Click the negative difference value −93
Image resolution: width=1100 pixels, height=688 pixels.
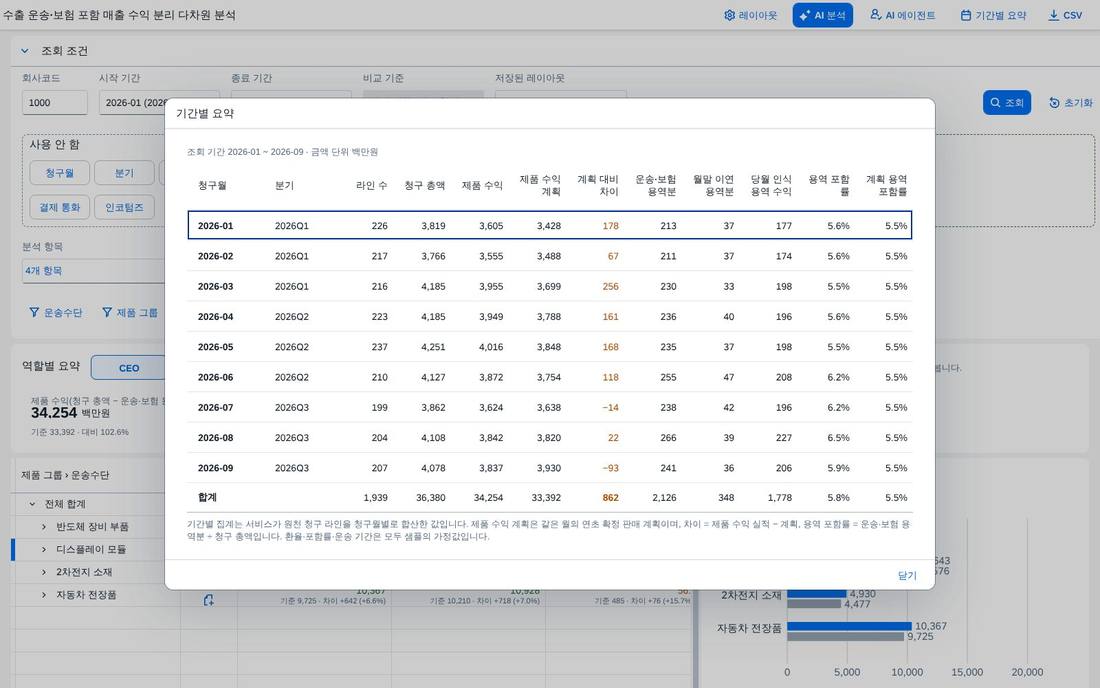[610, 468]
